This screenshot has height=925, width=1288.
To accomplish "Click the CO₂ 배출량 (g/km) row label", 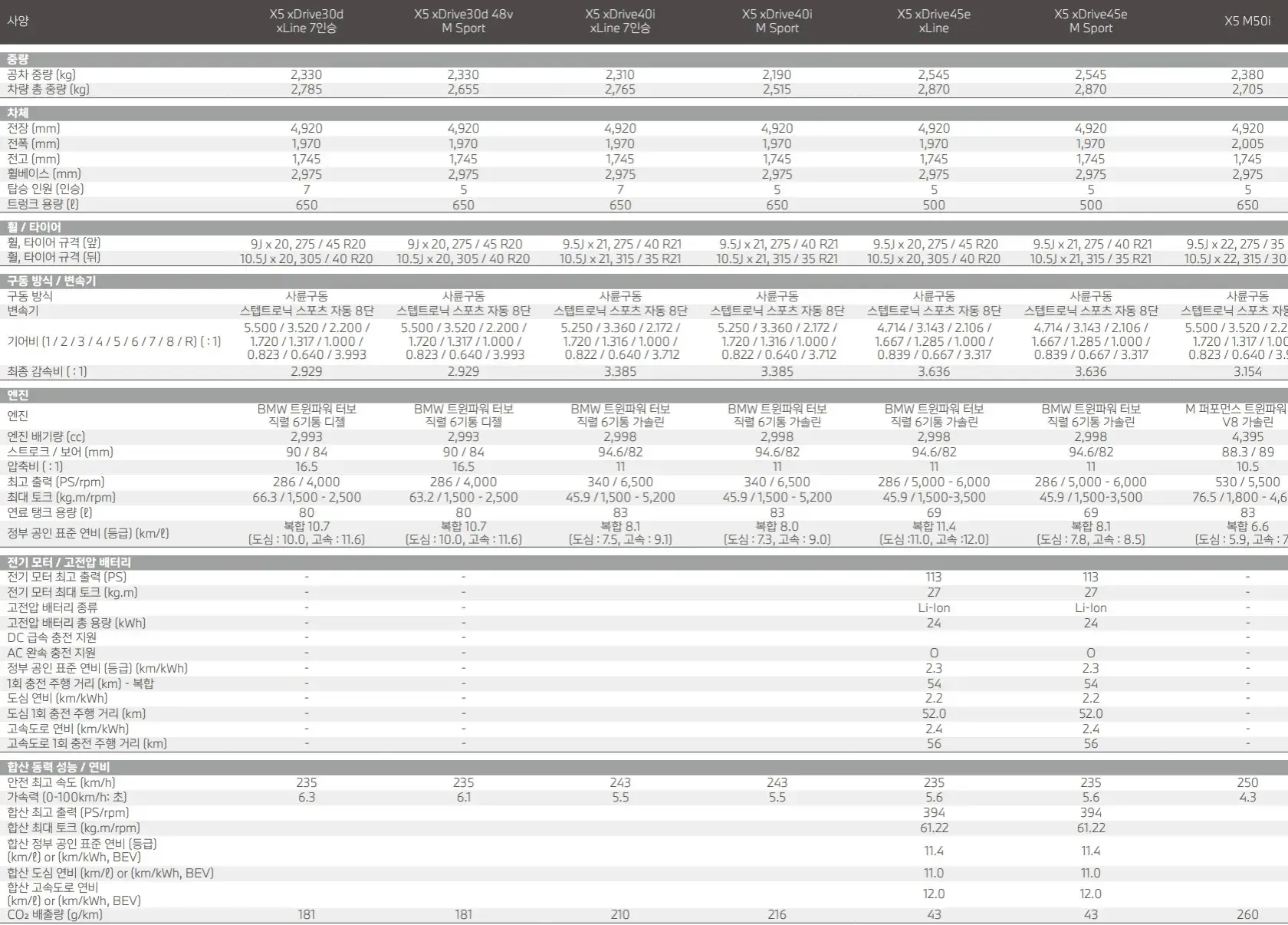I will tap(54, 914).
